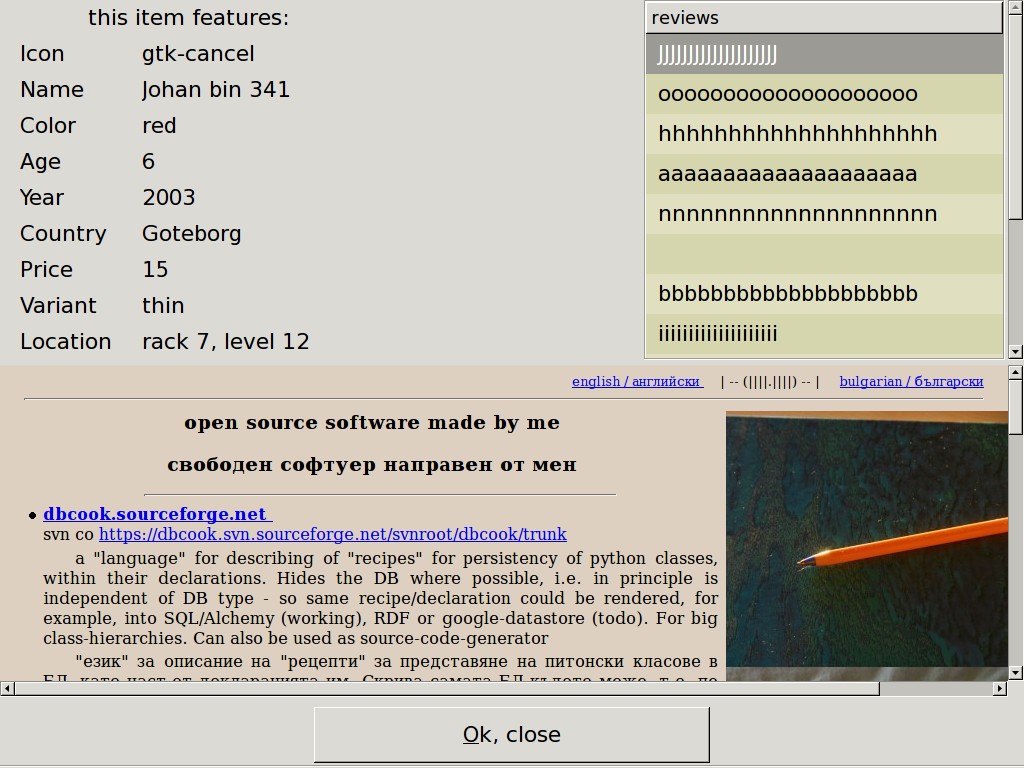Click the web page scroll-up arrow
The height and width of the screenshot is (768, 1024).
(x=1015, y=373)
